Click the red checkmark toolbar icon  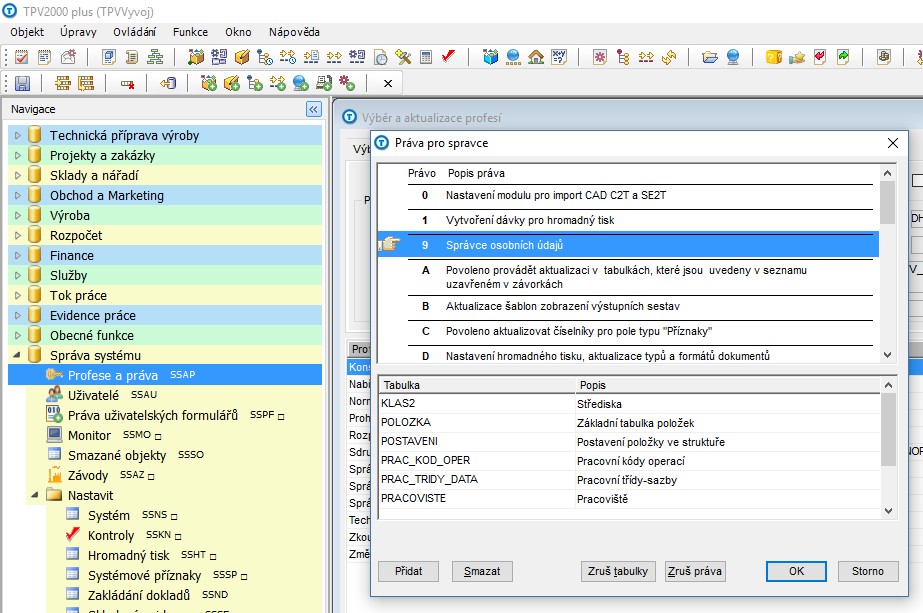[x=449, y=57]
